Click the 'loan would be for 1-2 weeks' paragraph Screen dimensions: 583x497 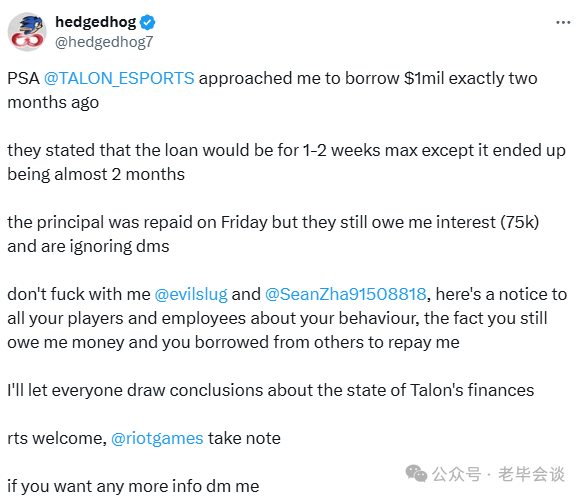click(x=286, y=151)
